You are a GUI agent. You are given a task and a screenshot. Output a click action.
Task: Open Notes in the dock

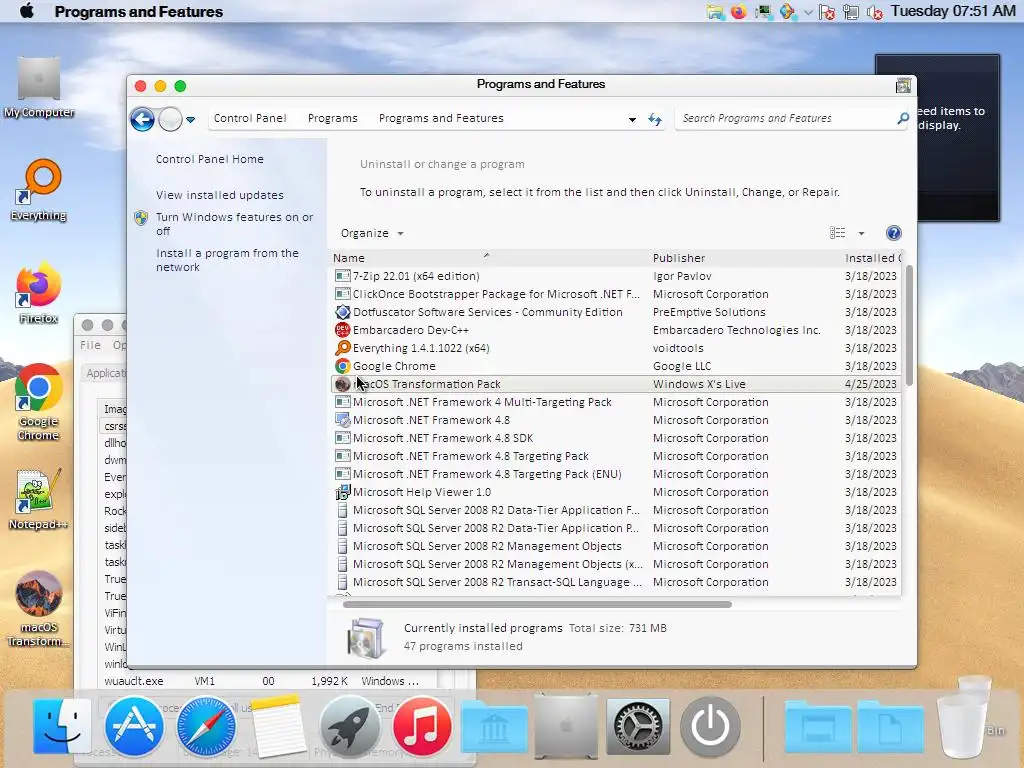[278, 726]
